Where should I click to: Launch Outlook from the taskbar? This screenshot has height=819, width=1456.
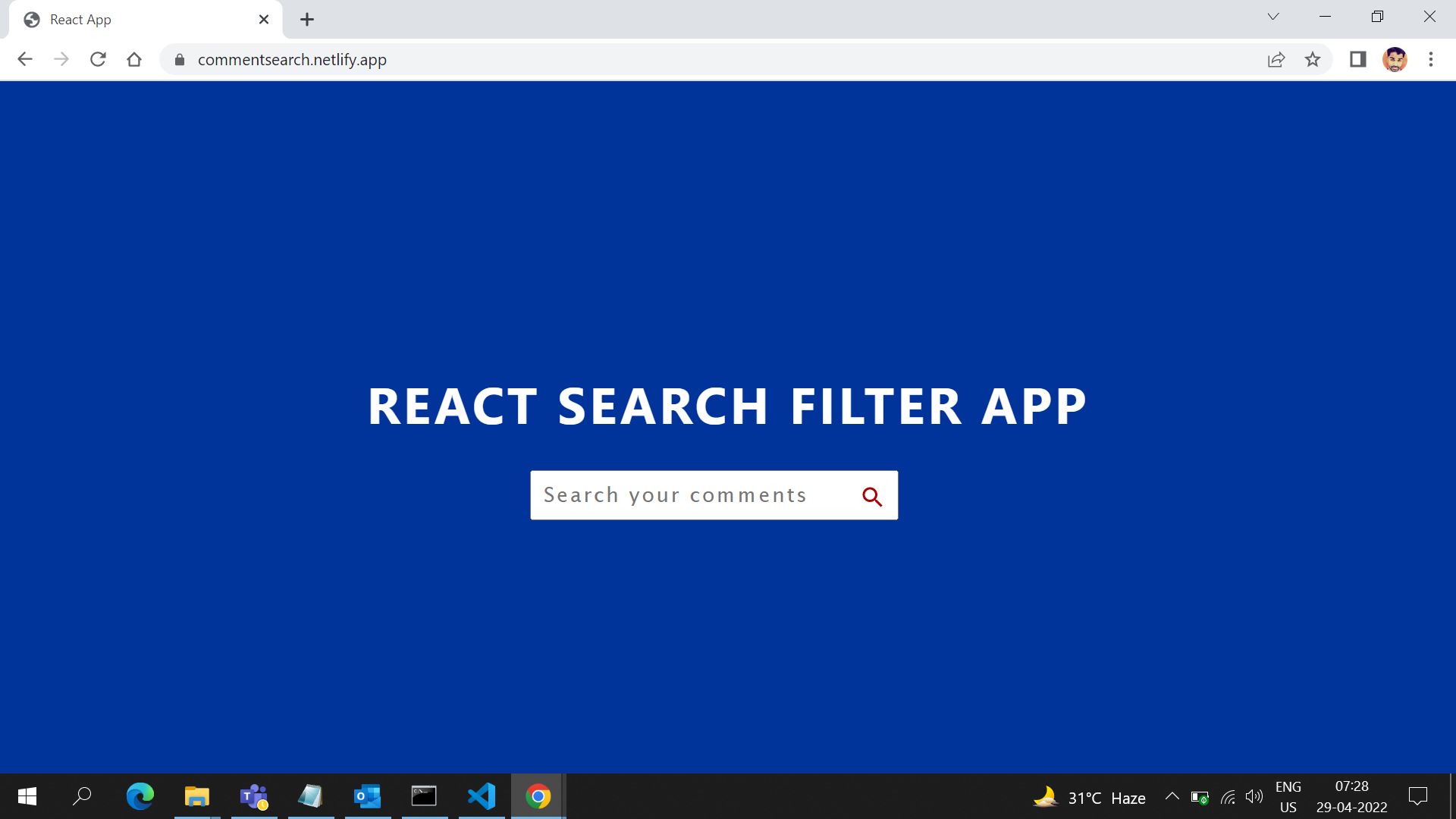pyautogui.click(x=368, y=796)
